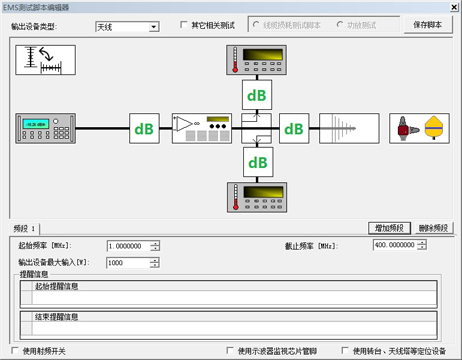Screen dimensions: 462x360
Task: Enable the 使用转台、天线塔等定位设备 checkbox
Action: click(x=345, y=351)
